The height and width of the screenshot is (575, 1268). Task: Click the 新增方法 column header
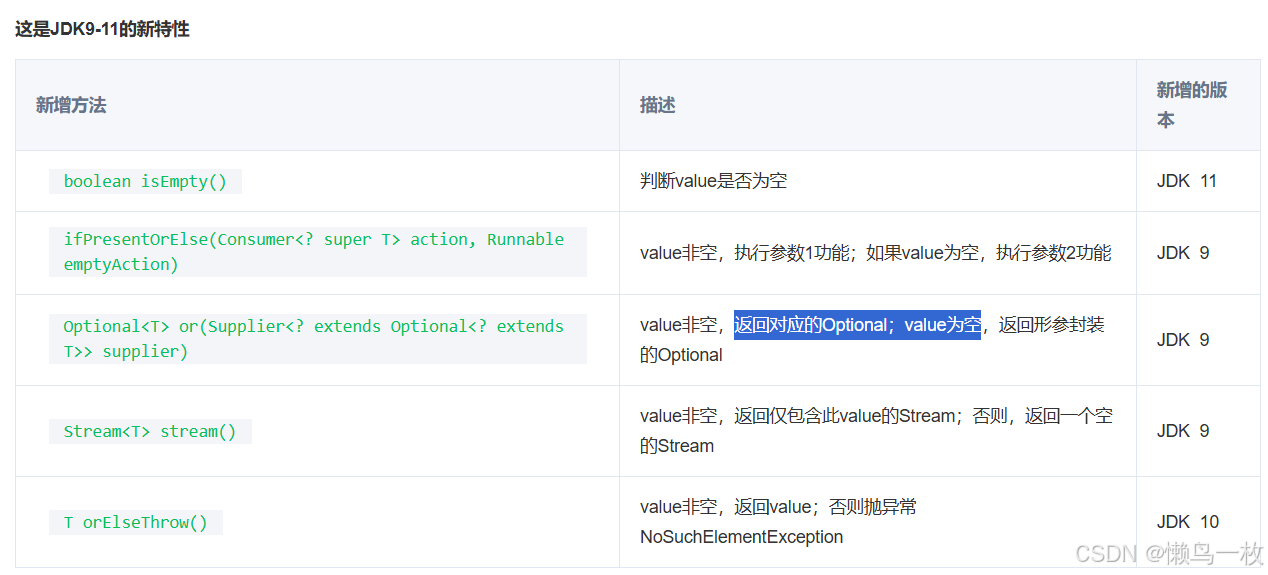point(71,105)
